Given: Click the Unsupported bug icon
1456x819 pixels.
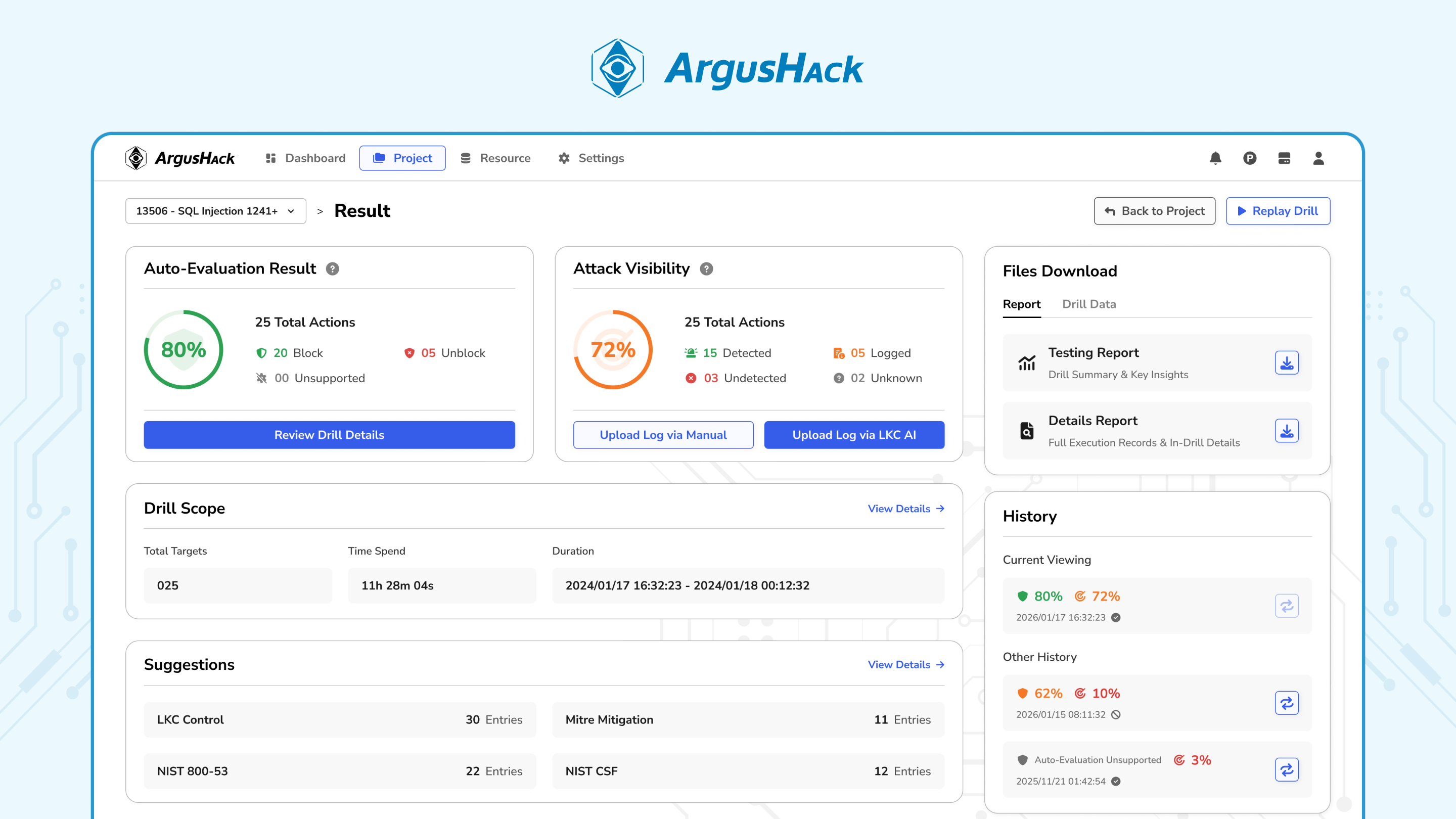Looking at the screenshot, I should pyautogui.click(x=261, y=378).
